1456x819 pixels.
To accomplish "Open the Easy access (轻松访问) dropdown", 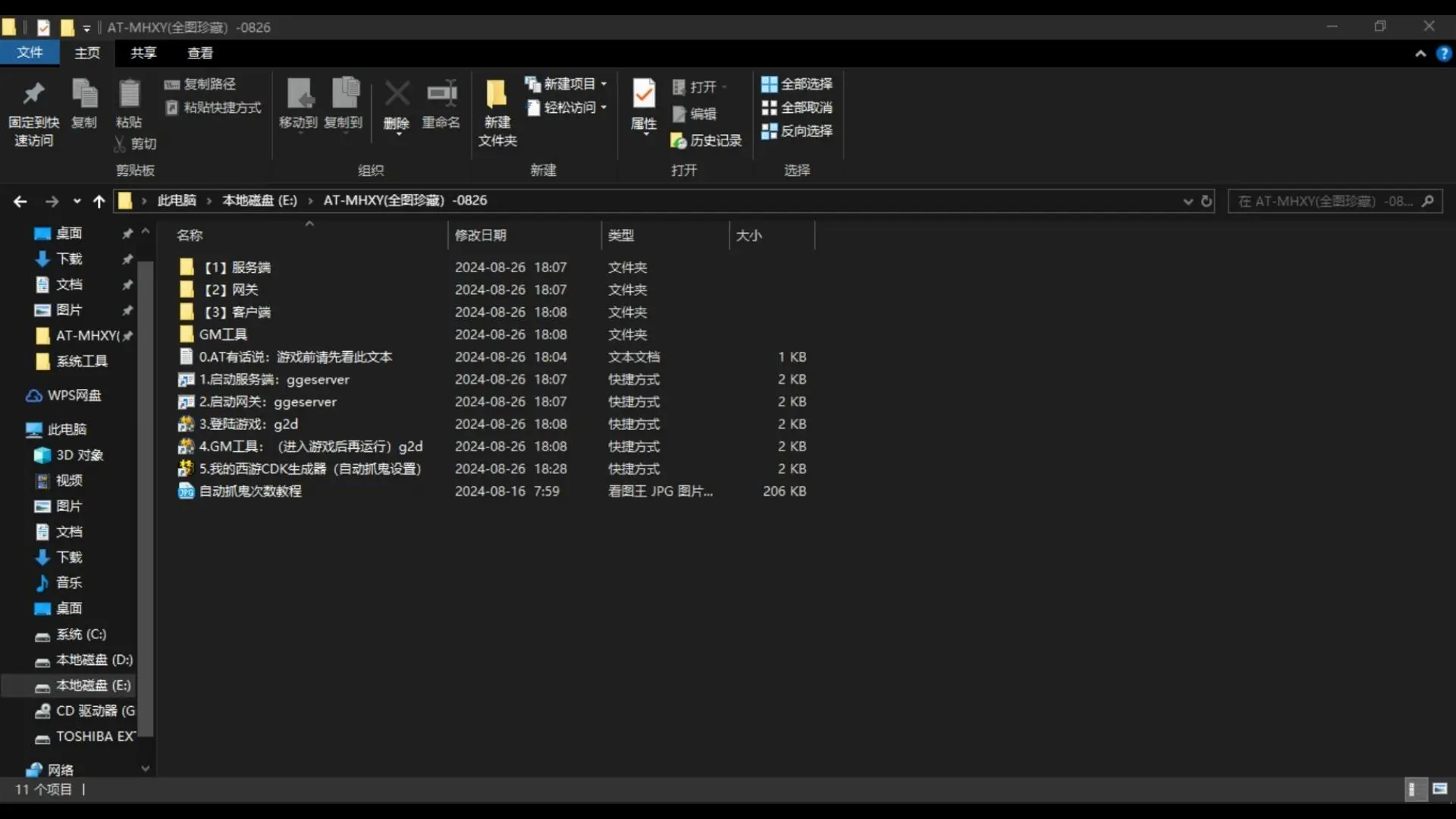I will pos(566,108).
